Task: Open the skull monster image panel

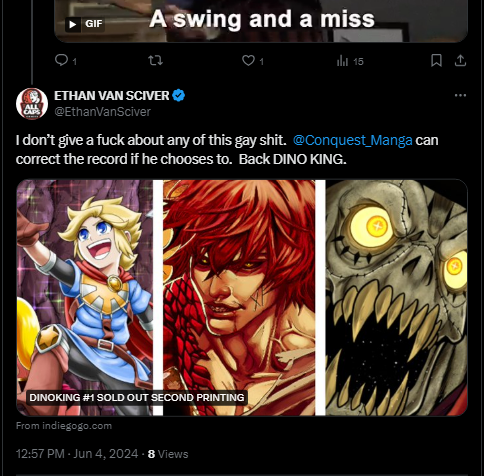Action: [396, 297]
